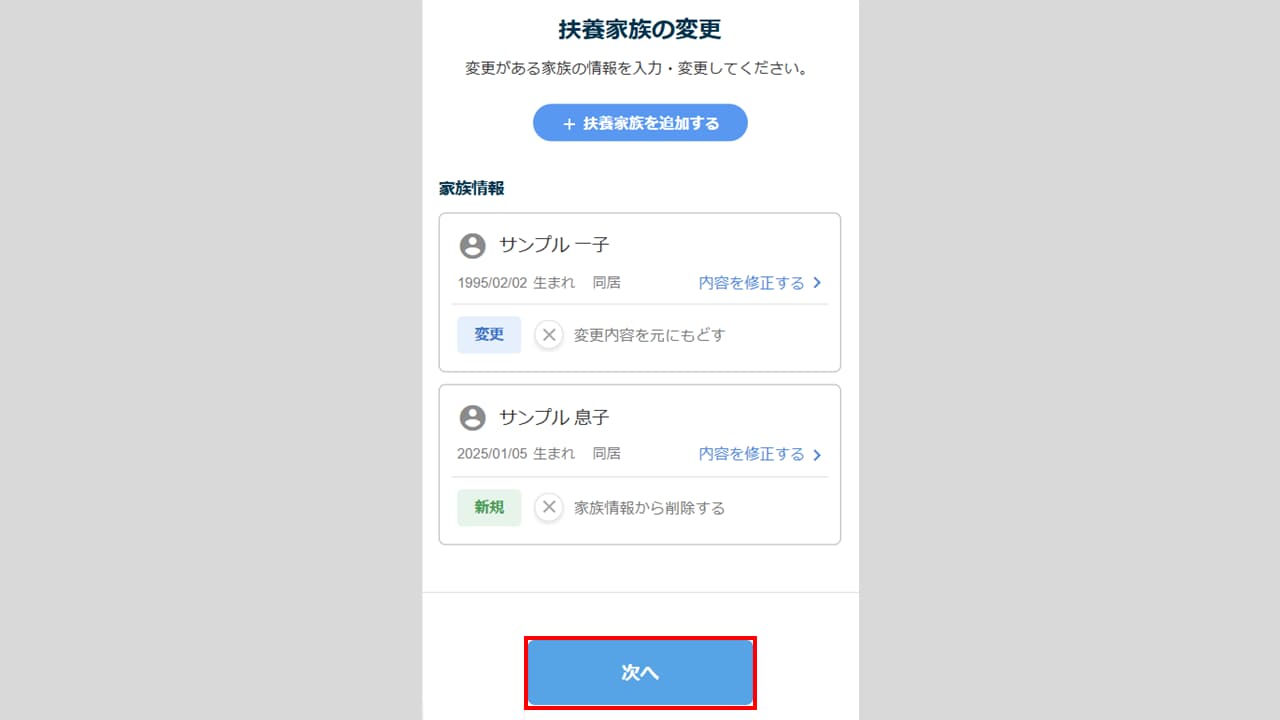Open 内容を修正する link for サンプル 息子
The width and height of the screenshot is (1280, 720).
tap(752, 454)
